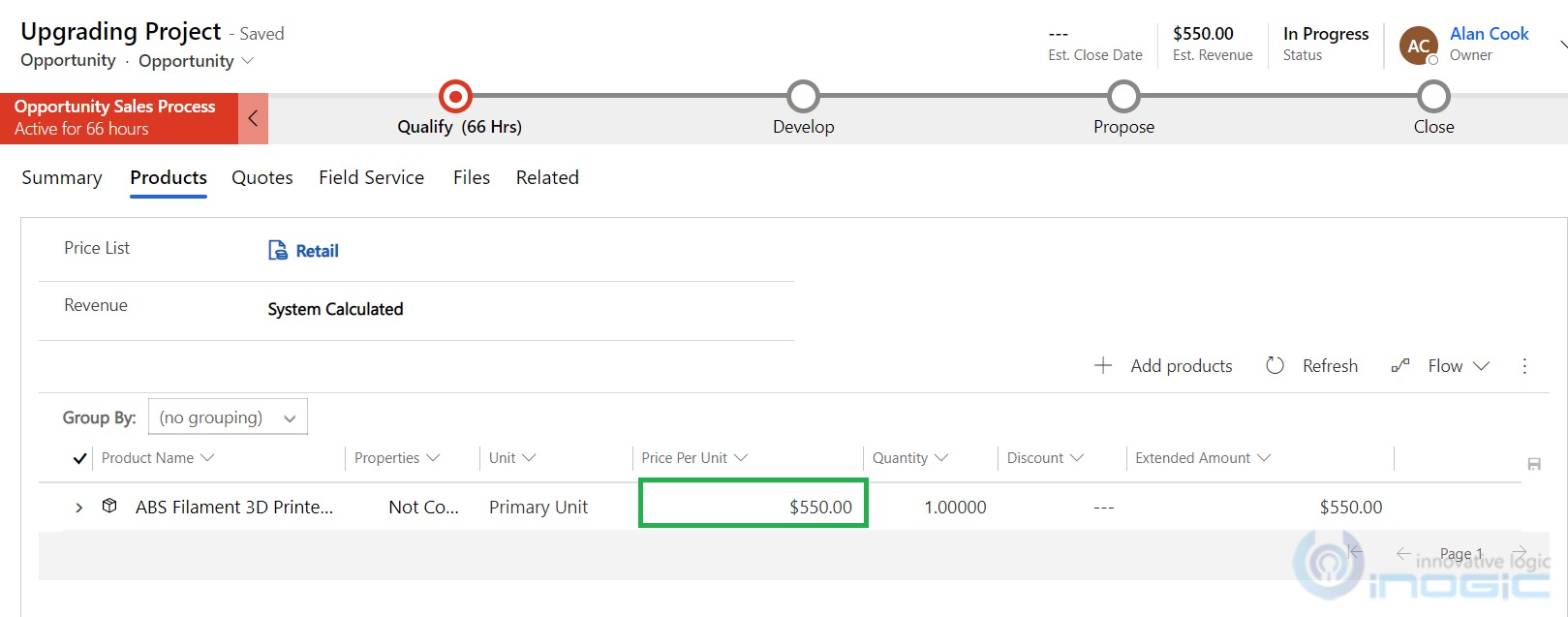Open the Quantity column header dropdown

point(940,458)
